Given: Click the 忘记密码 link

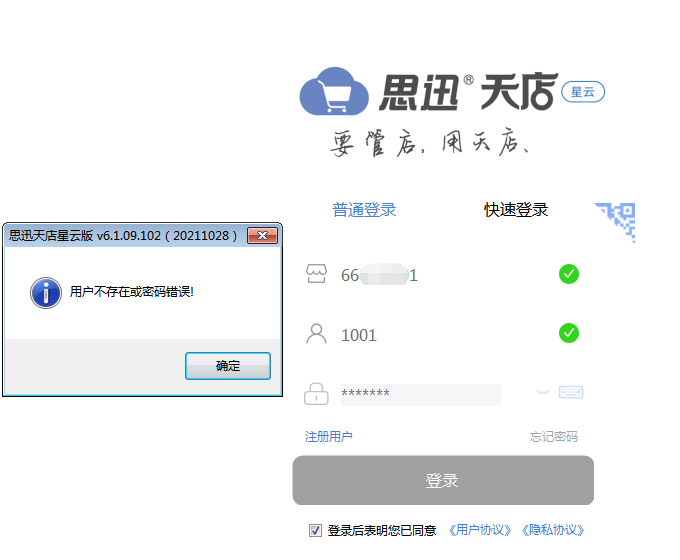Looking at the screenshot, I should tap(553, 436).
